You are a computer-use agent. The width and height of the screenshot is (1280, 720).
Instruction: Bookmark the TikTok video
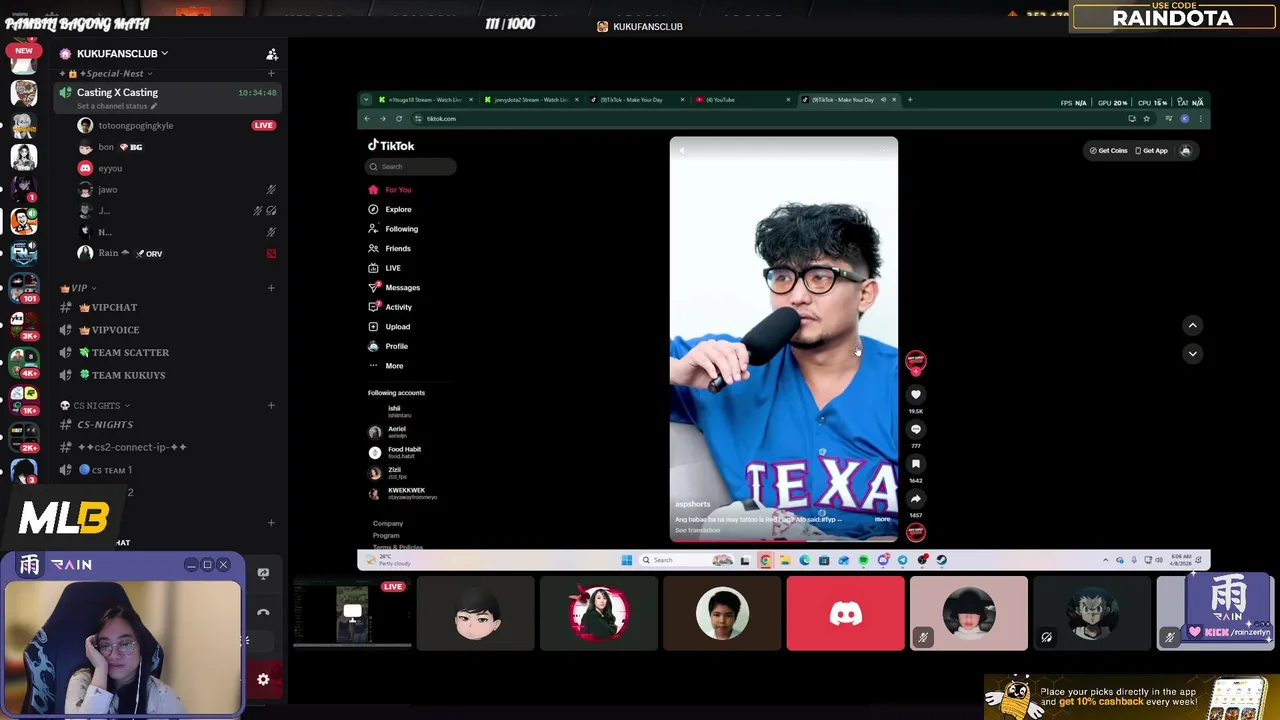(x=915, y=464)
